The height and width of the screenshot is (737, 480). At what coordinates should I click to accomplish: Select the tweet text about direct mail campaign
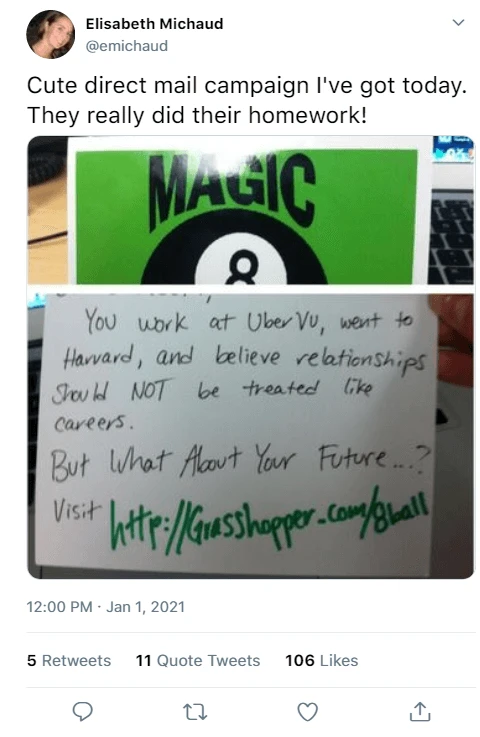point(247,100)
